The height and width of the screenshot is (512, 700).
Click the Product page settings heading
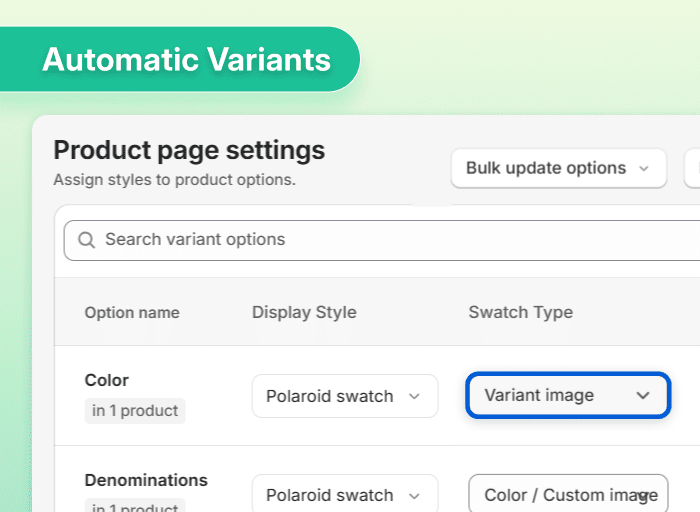(x=189, y=150)
